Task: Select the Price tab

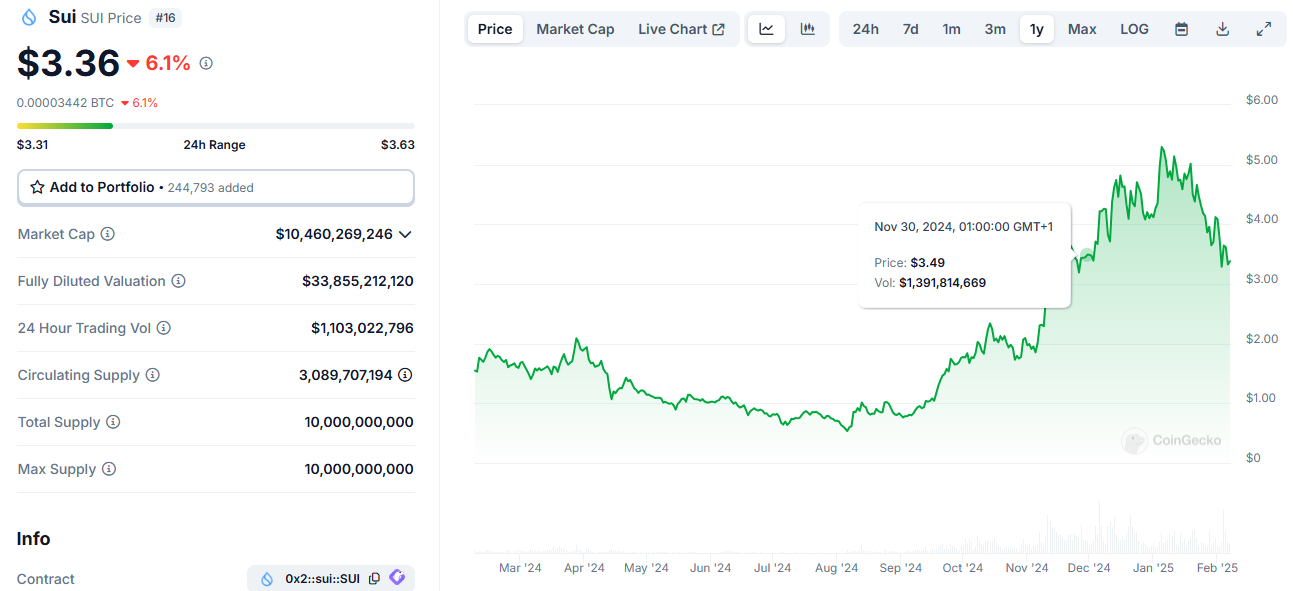Action: pos(495,29)
